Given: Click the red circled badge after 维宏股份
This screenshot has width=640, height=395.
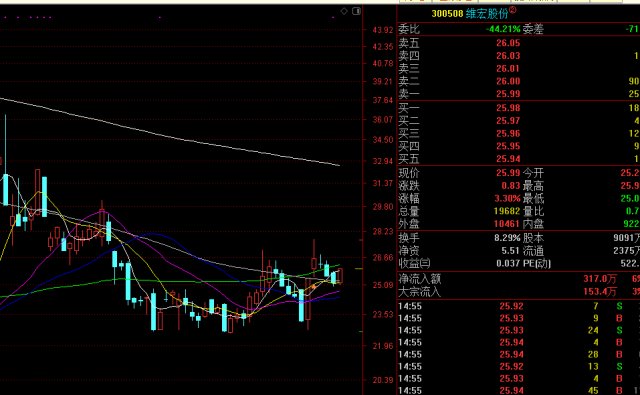Looking at the screenshot, I should tap(512, 10).
